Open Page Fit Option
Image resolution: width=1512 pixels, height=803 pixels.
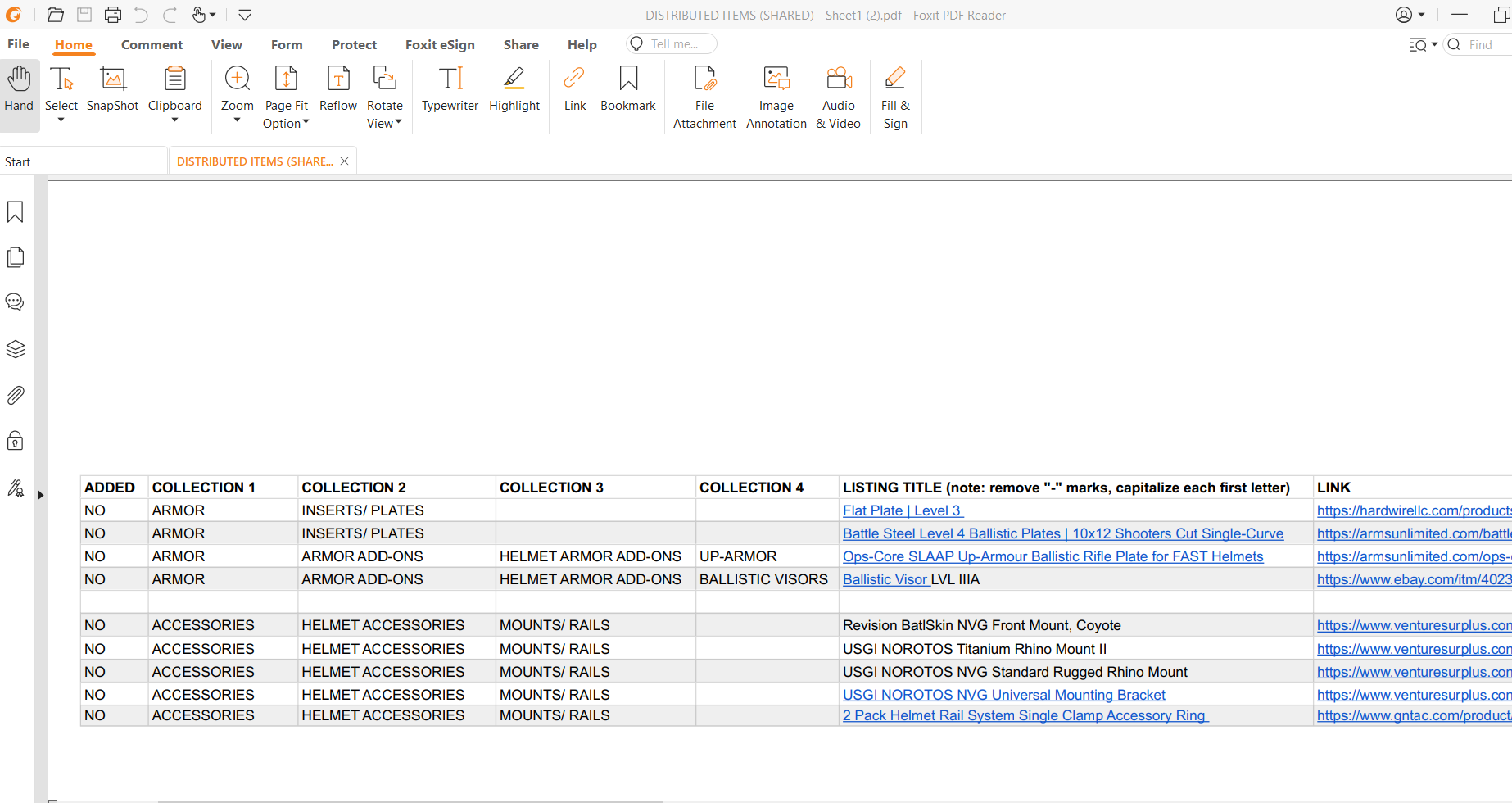point(287,97)
